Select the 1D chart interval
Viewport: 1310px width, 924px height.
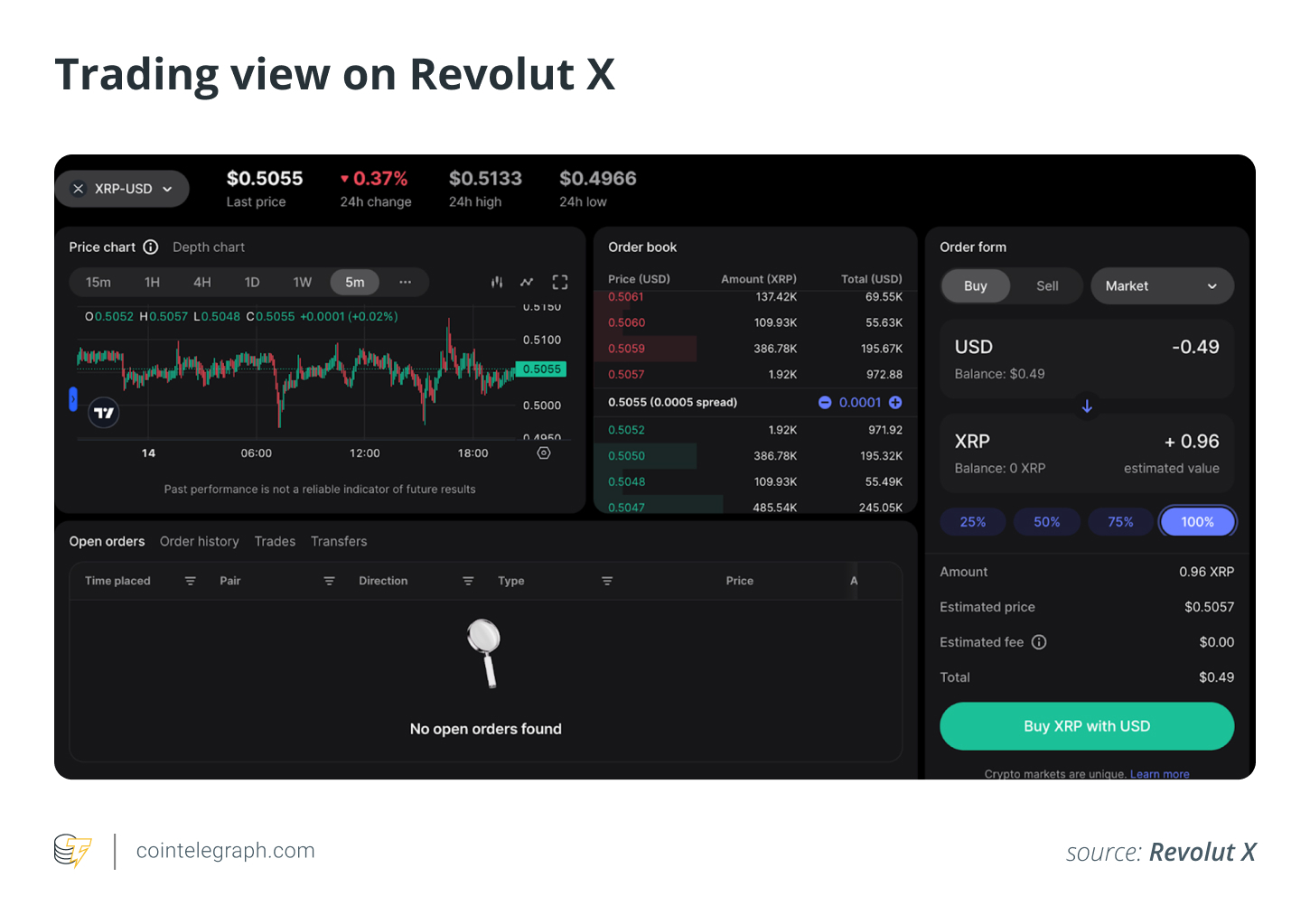tap(252, 282)
